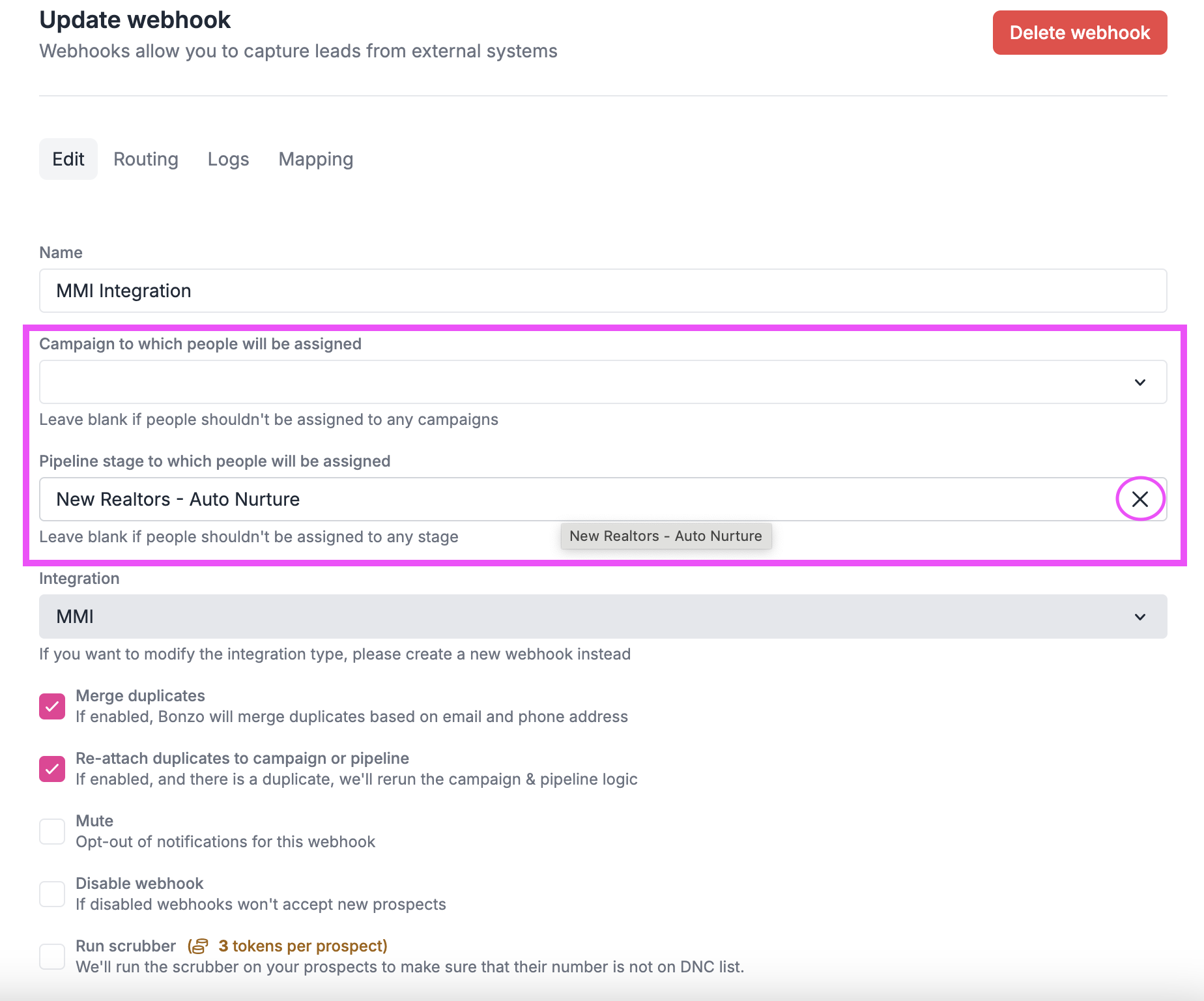The image size is (1204, 1001).
Task: Select the New Realtors - Auto Nurture suggestion
Action: click(665, 536)
